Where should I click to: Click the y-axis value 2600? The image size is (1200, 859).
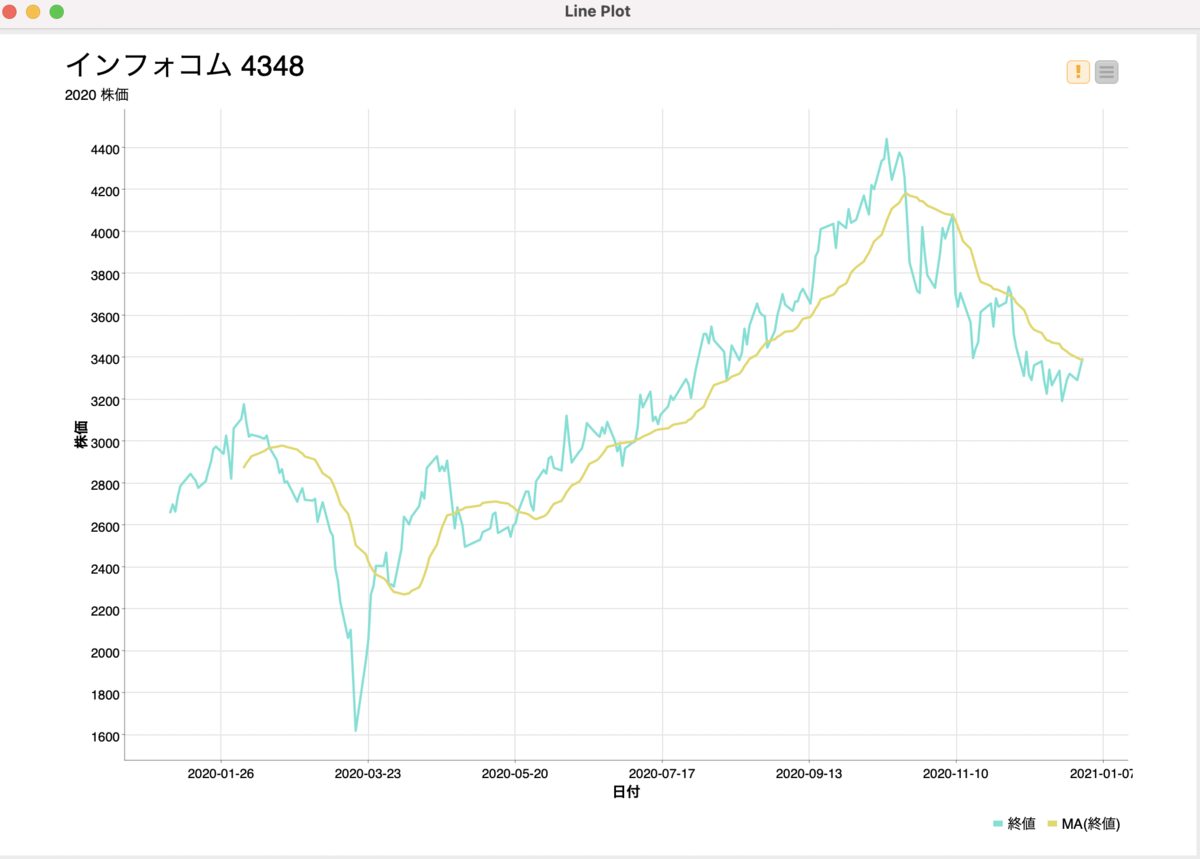coord(106,527)
